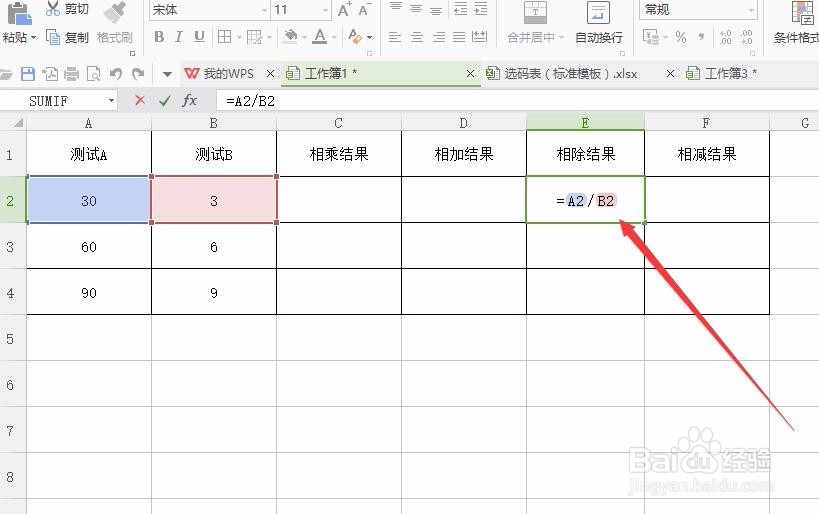Click the justify alignment icon
Screen dimensions: 819x514
(x=459, y=37)
